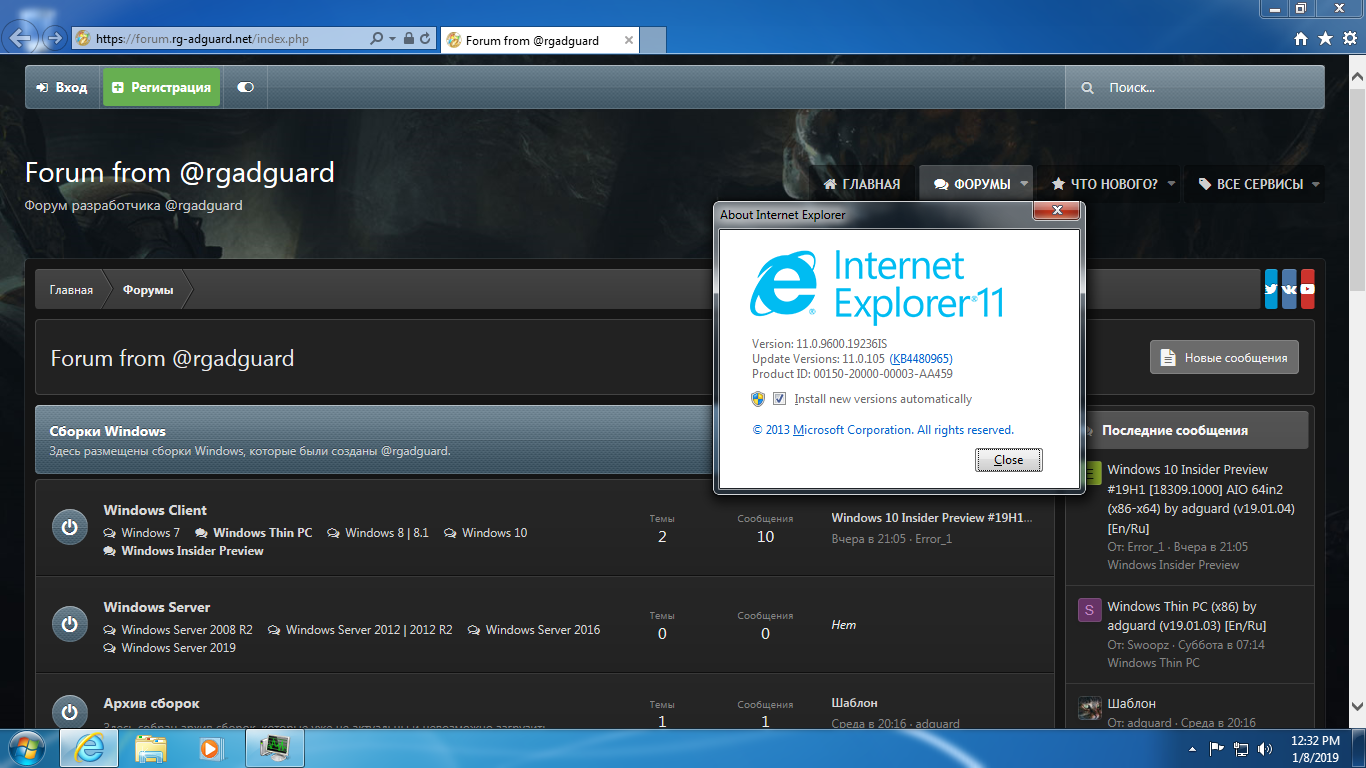
Task: Open the ЧТО НОВОГО? navigation item
Action: coord(1104,185)
